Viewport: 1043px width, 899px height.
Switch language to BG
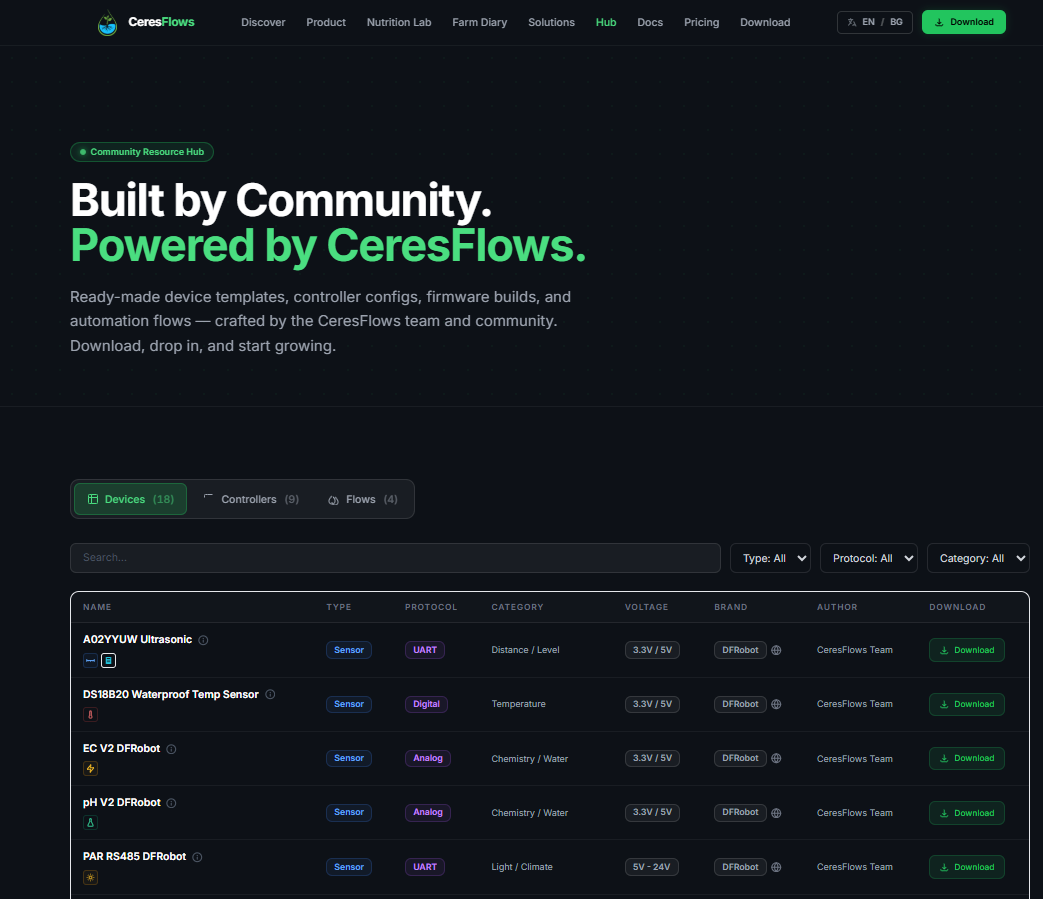coord(896,22)
